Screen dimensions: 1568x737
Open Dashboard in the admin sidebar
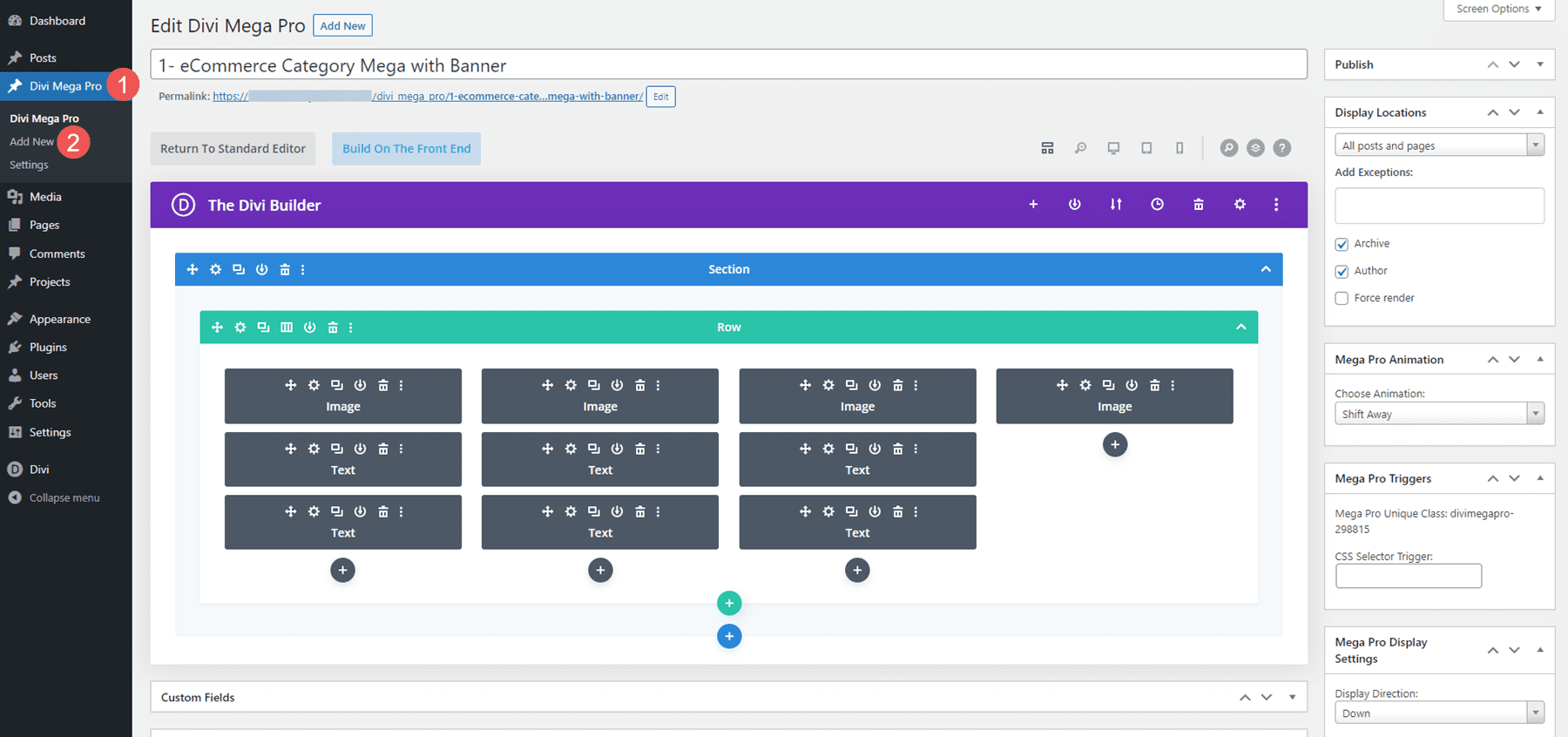[57, 21]
